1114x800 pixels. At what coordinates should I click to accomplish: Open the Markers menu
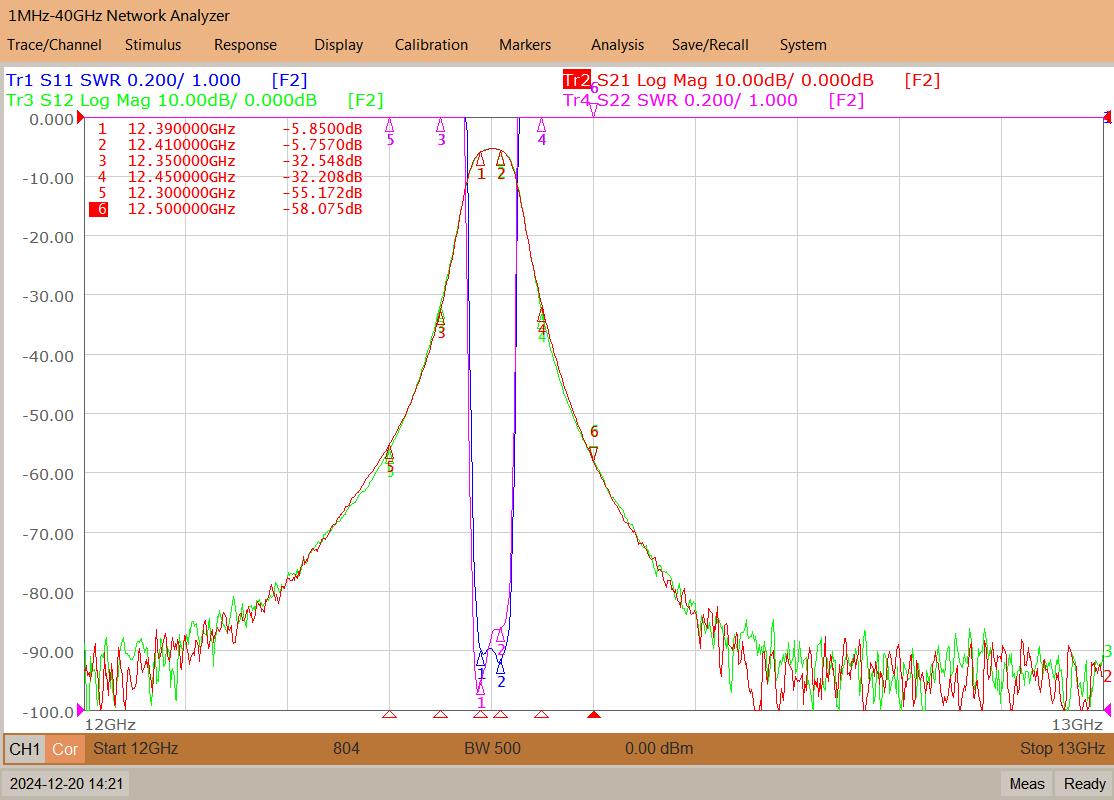click(525, 45)
